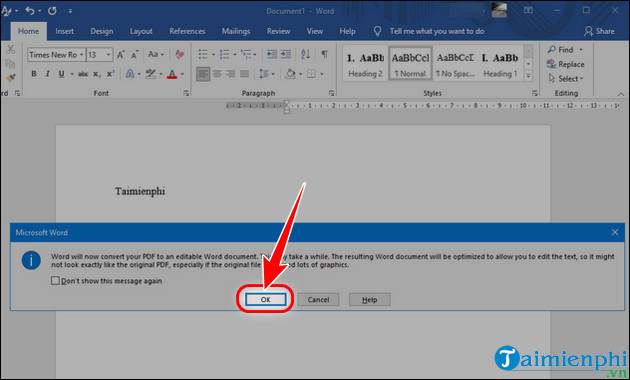Toggle Underline formatting
630x380 pixels.
(61, 74)
